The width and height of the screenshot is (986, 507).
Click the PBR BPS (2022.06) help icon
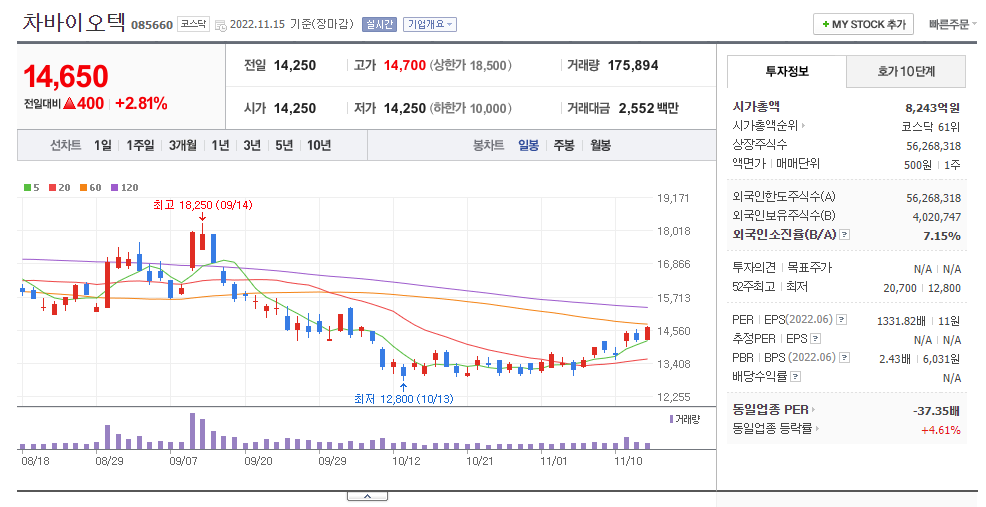(x=845, y=357)
